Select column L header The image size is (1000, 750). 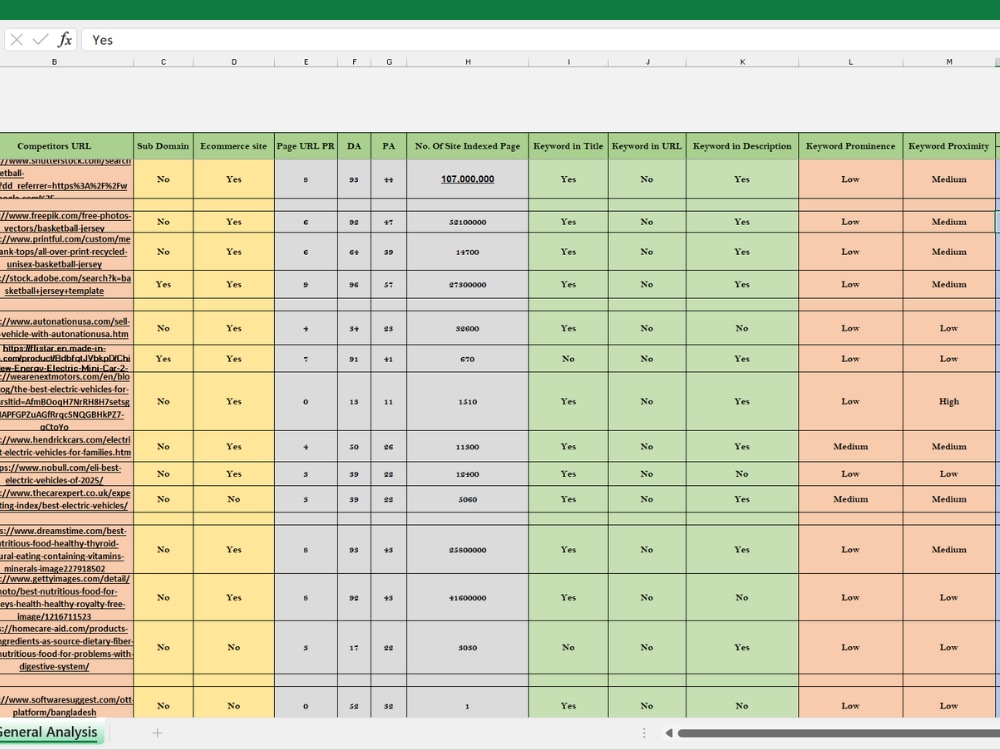pos(851,62)
